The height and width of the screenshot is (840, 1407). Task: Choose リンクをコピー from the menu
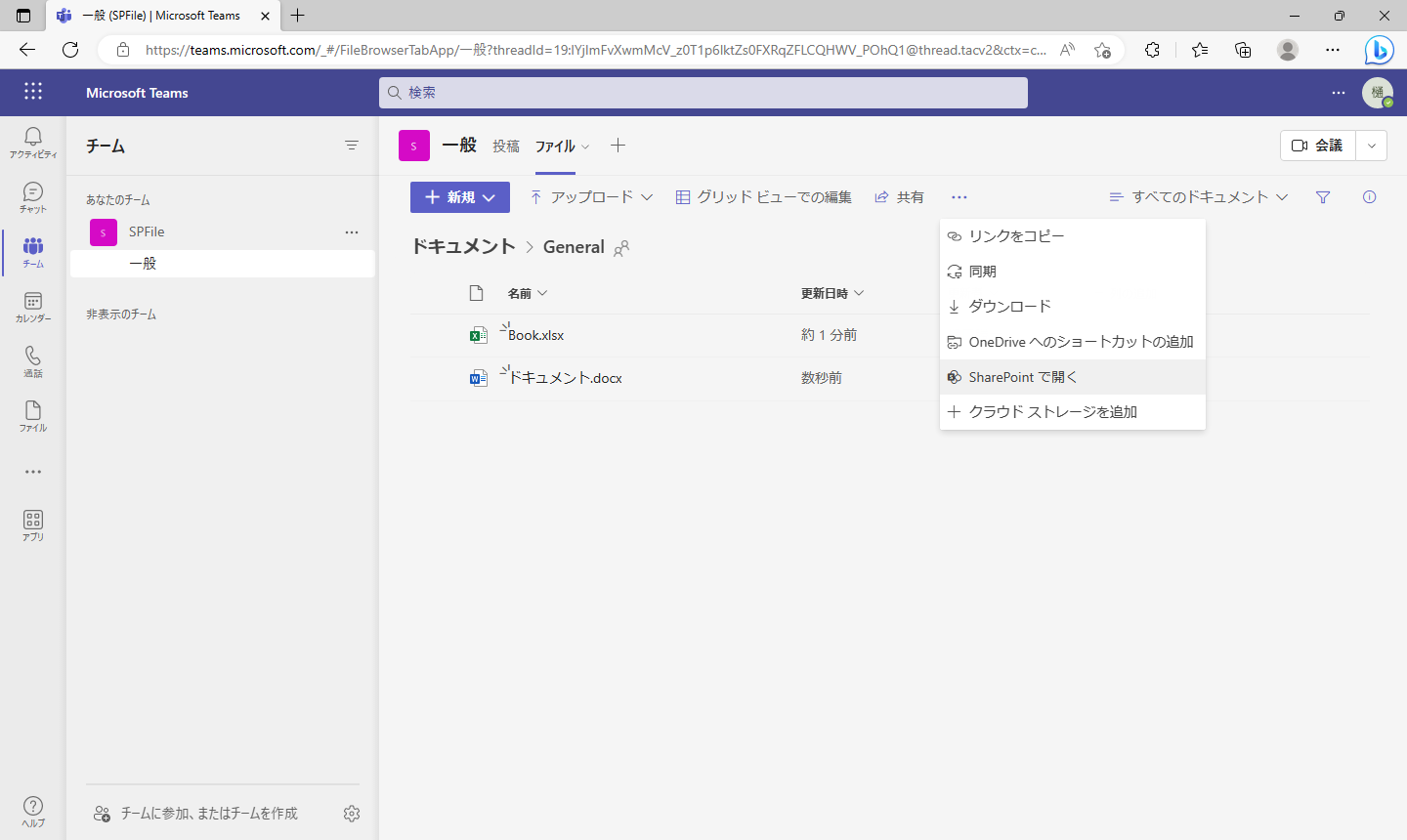[x=1073, y=236]
